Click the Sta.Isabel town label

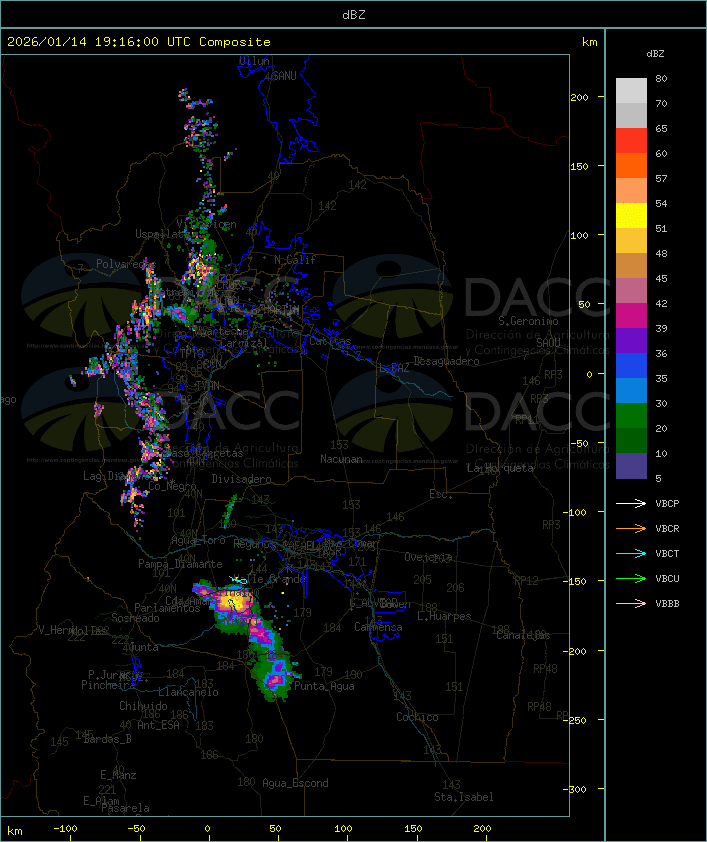(x=463, y=797)
